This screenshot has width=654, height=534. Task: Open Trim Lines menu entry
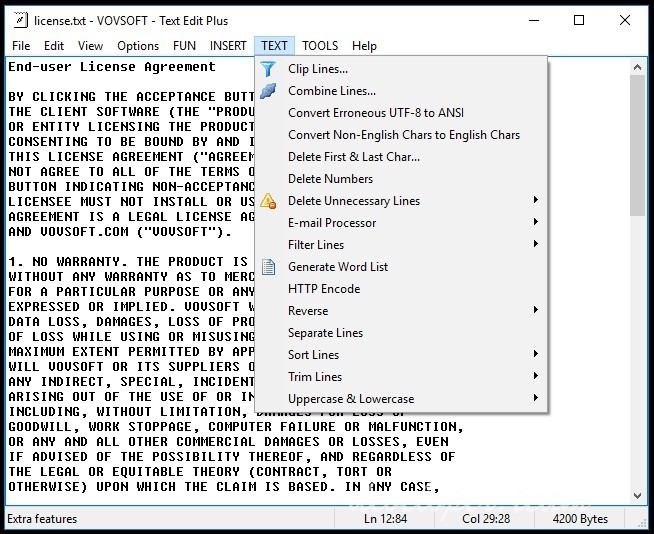coord(401,377)
